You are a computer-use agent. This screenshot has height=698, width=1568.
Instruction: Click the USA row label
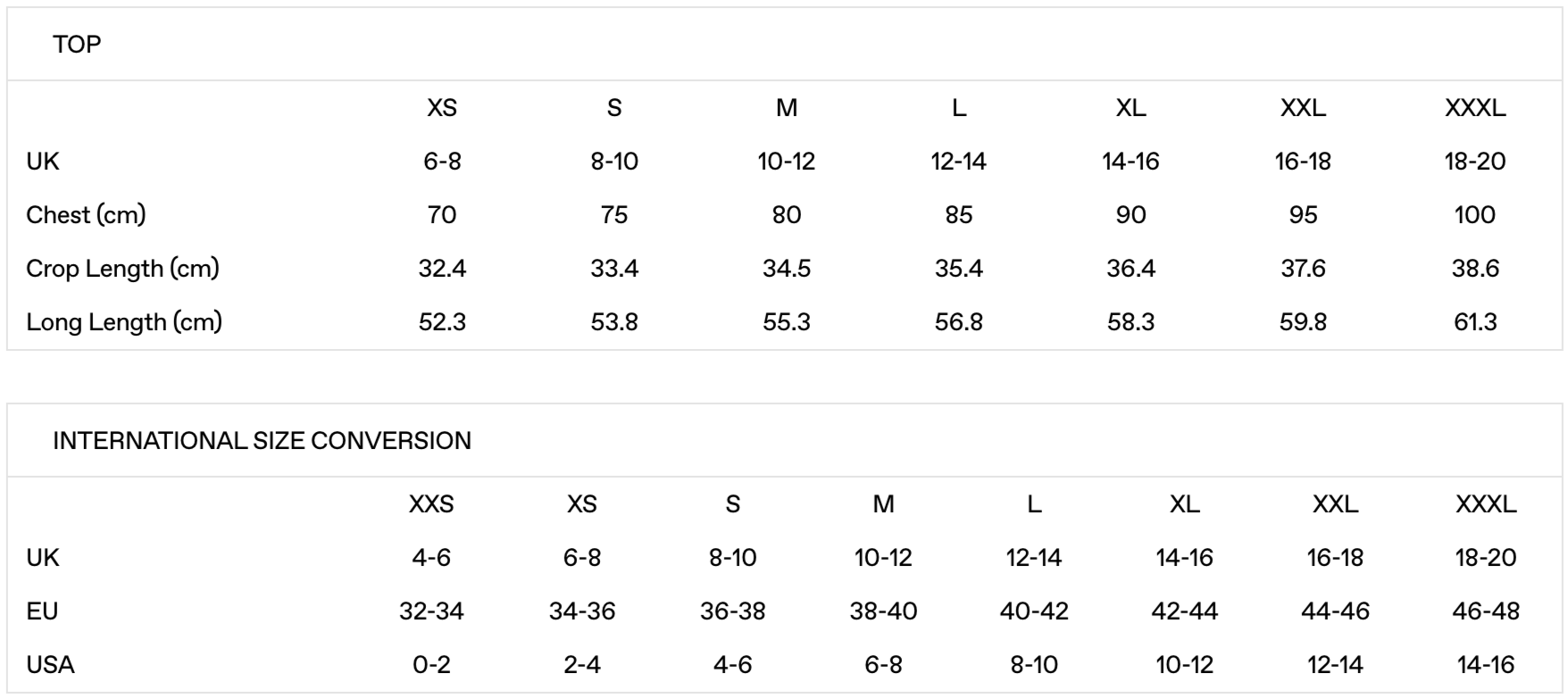pyautogui.click(x=50, y=665)
